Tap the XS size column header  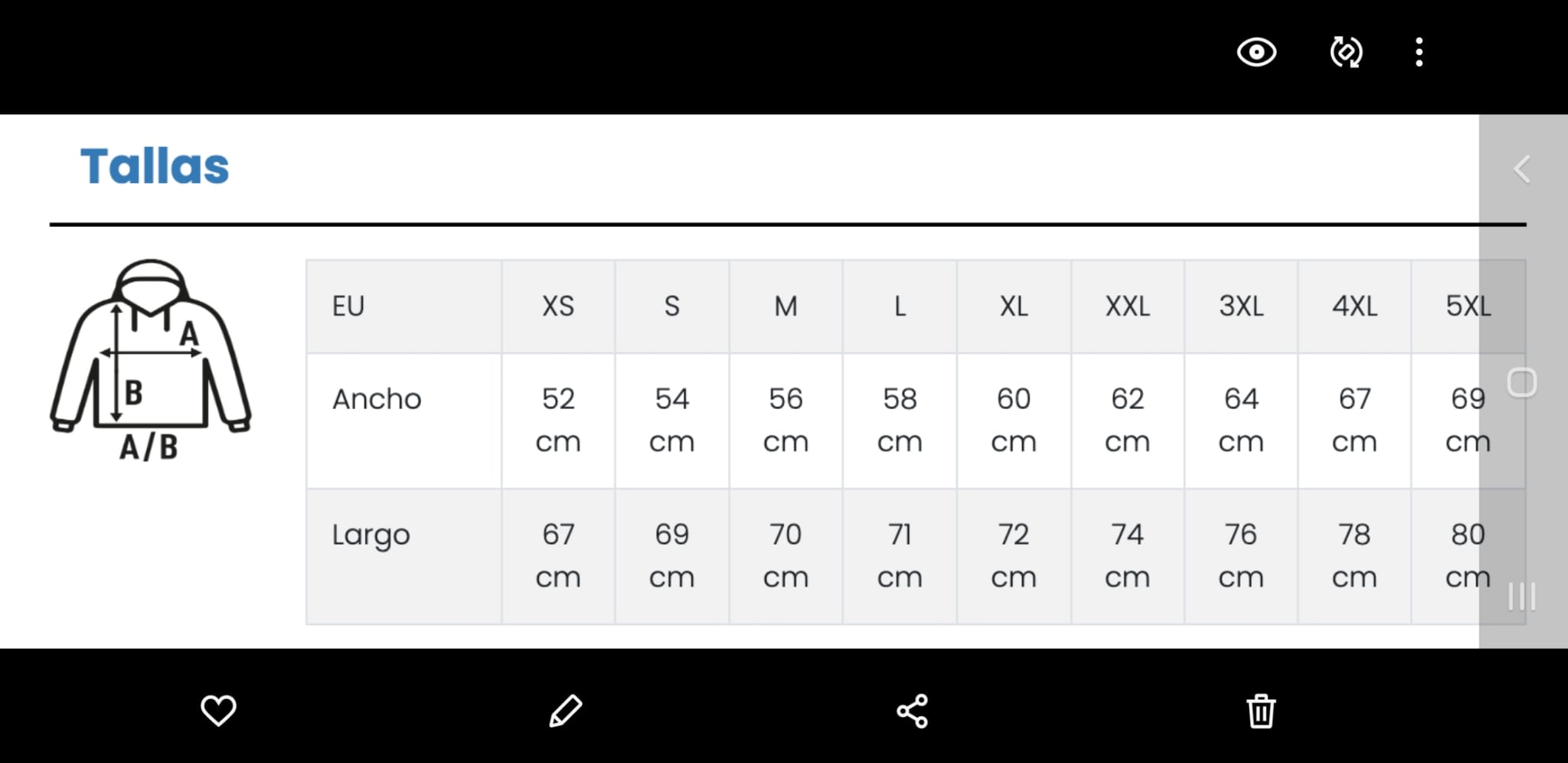coord(558,306)
